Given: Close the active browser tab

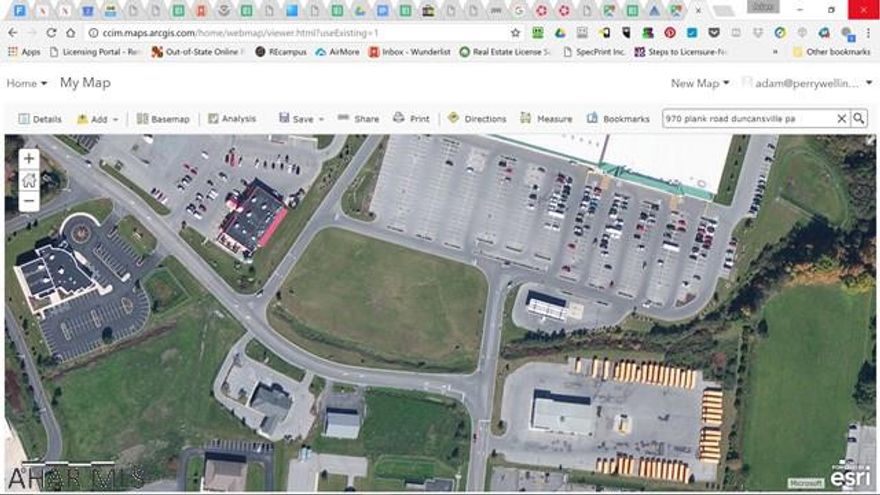Looking at the screenshot, I should [698, 11].
